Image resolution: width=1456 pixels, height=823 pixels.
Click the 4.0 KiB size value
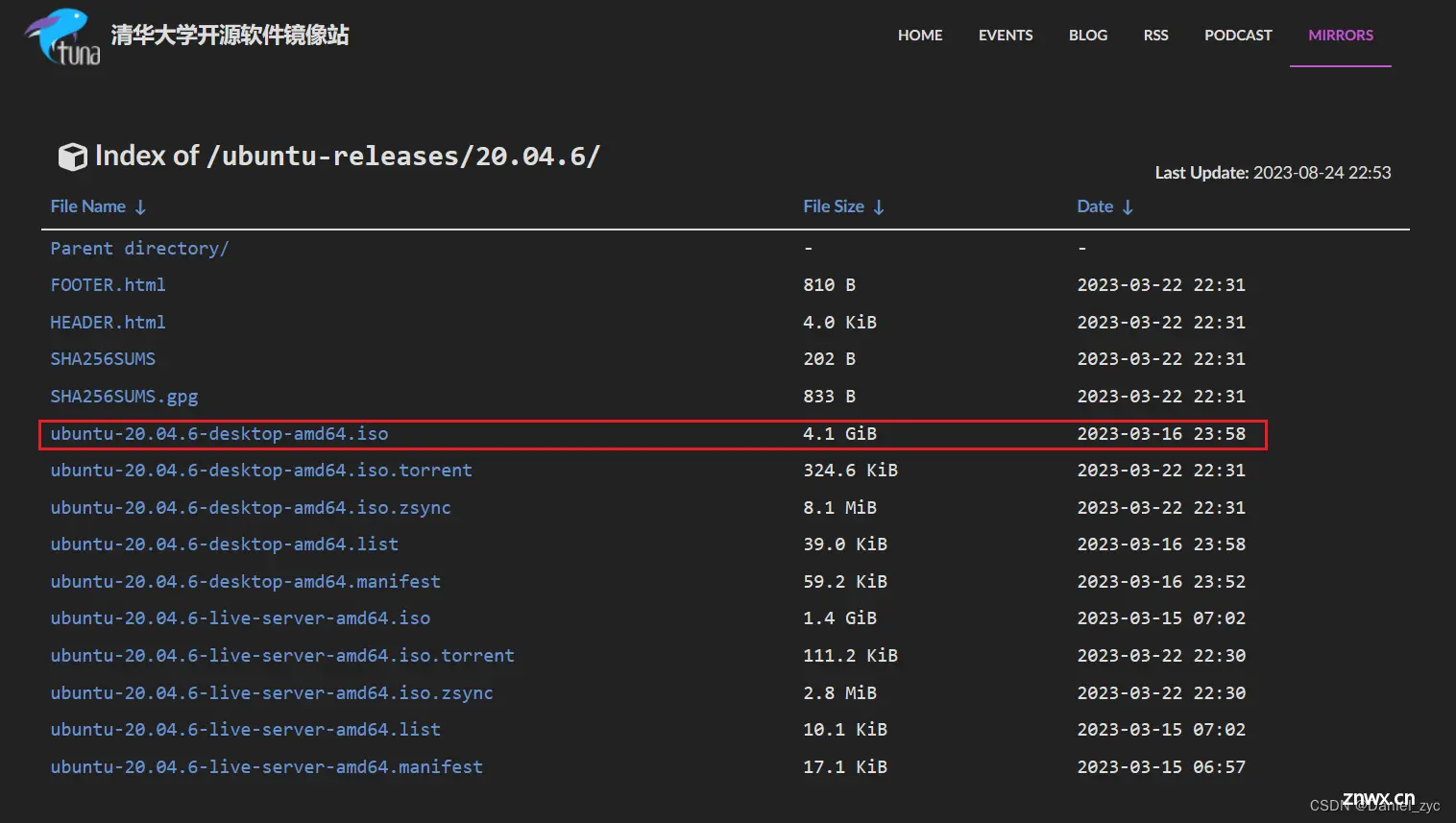pos(839,323)
